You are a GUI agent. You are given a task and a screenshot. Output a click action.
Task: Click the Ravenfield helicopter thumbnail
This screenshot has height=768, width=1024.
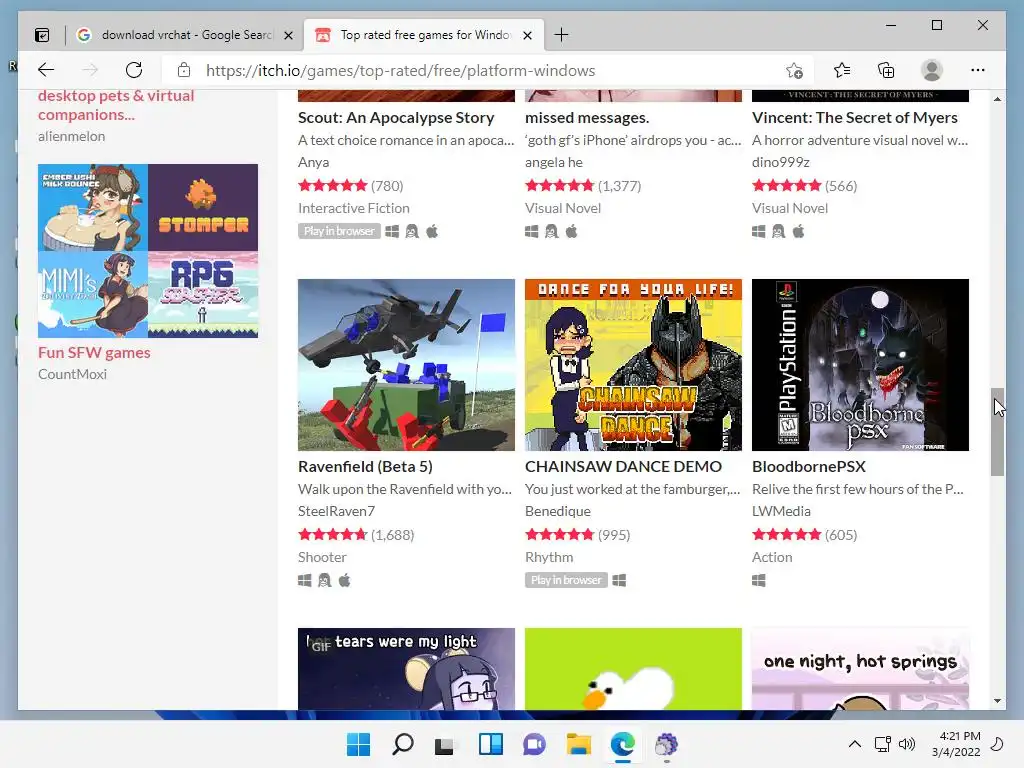406,364
